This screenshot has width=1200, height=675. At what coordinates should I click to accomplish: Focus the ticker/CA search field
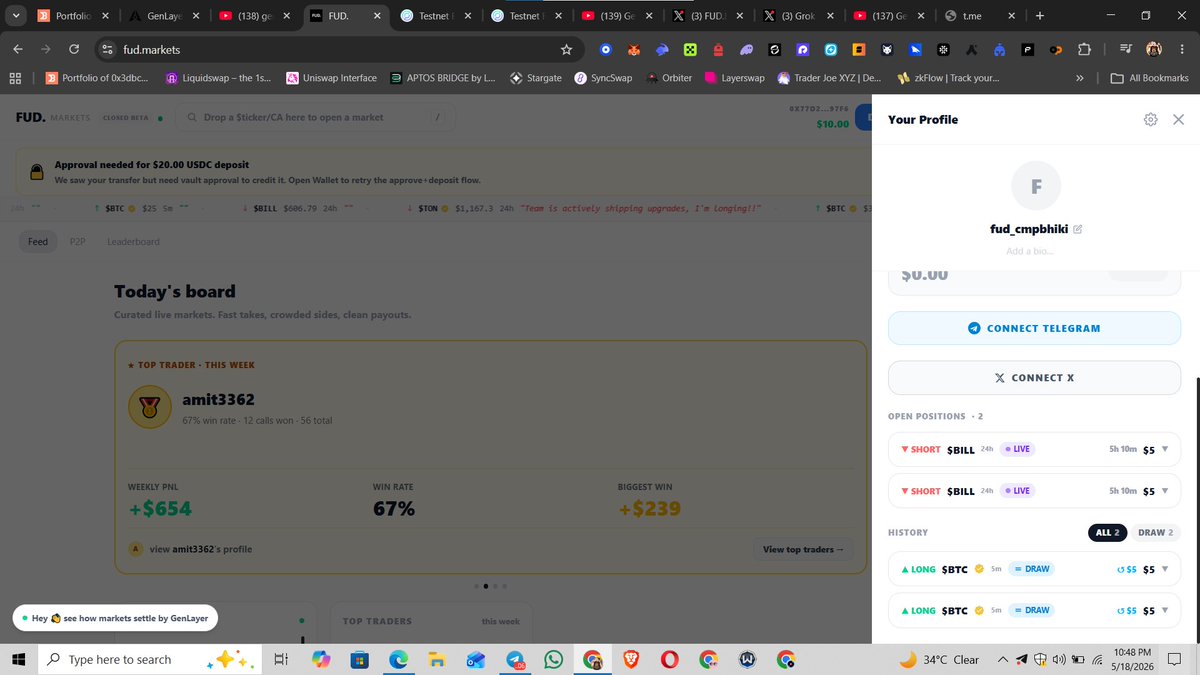click(x=314, y=117)
